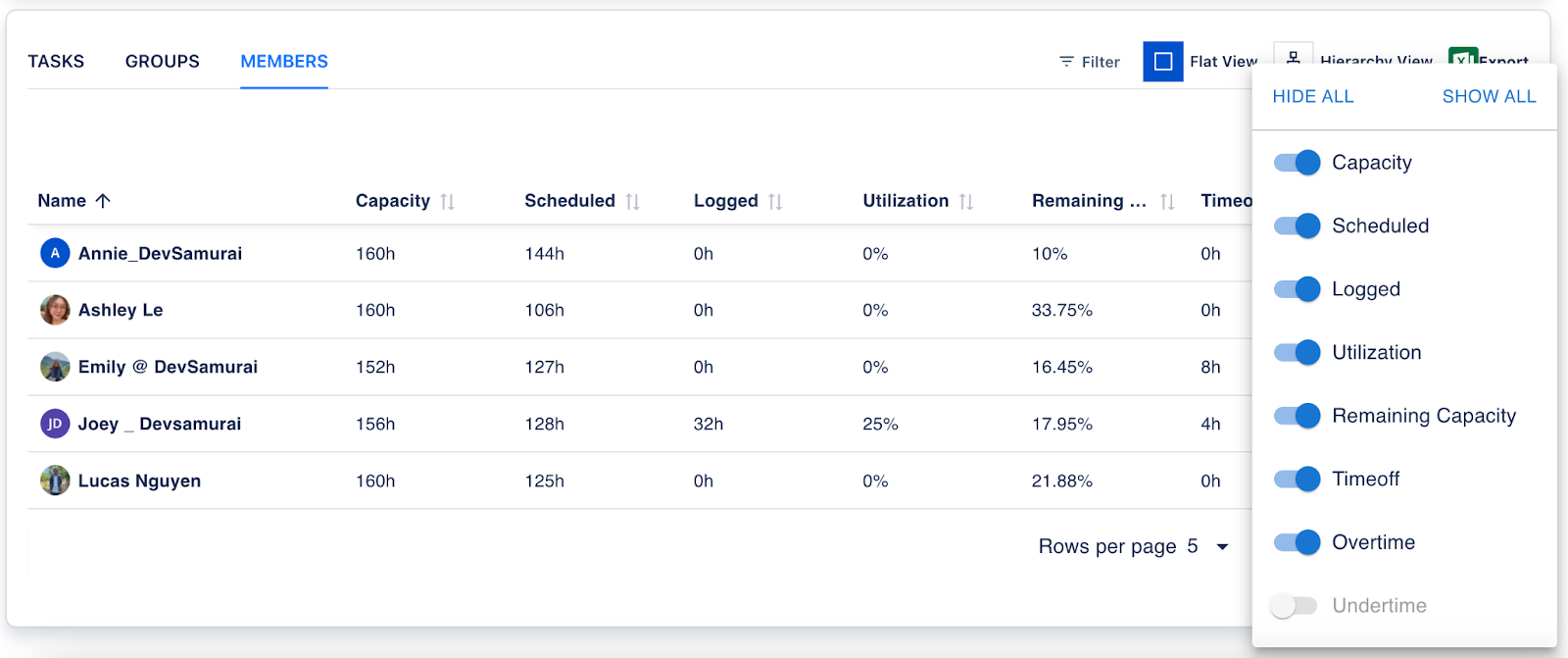This screenshot has height=658, width=1568.
Task: Toggle off the Overtime column
Action: point(1297,542)
